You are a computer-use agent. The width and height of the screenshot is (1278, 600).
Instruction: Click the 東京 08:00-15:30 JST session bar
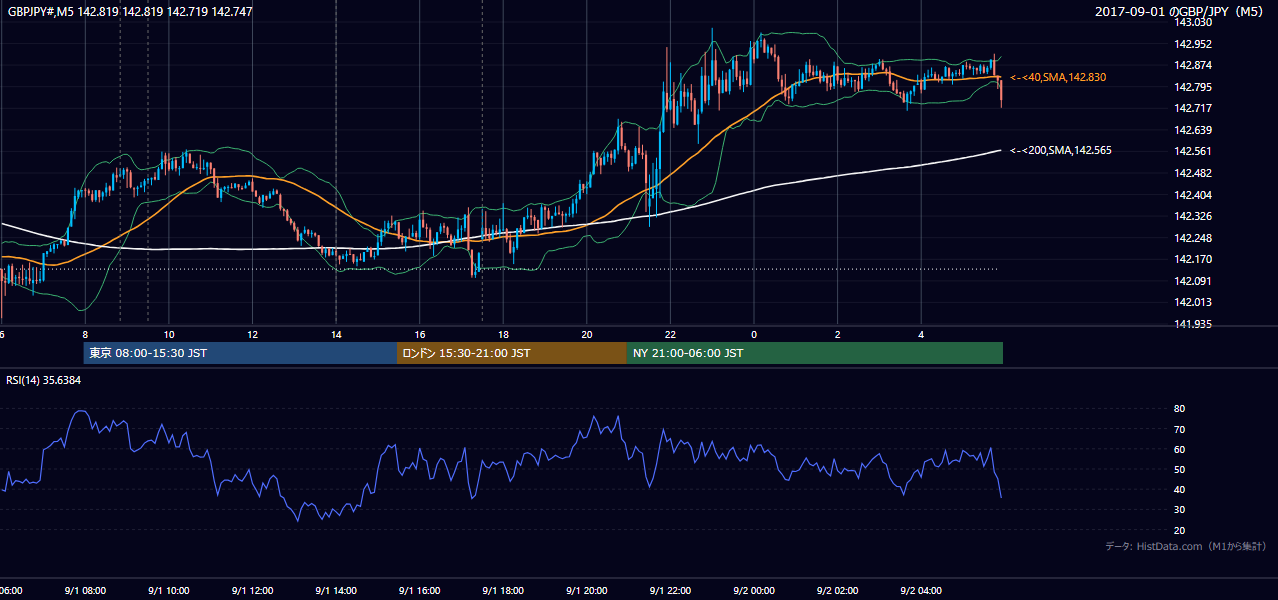coord(240,353)
